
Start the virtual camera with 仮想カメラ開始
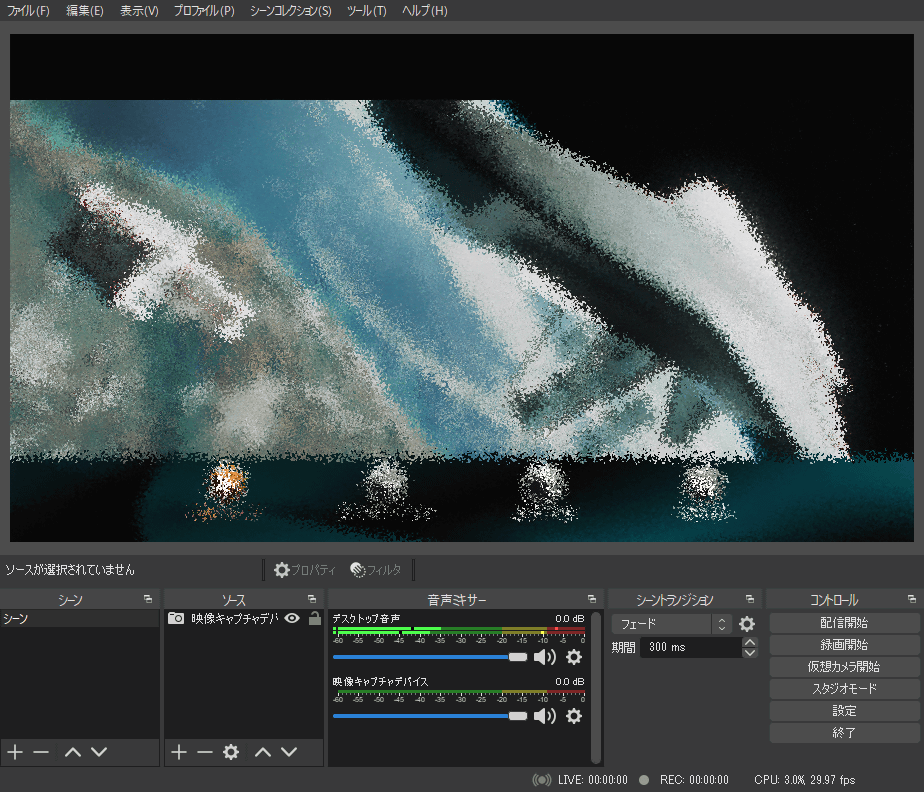tap(844, 666)
